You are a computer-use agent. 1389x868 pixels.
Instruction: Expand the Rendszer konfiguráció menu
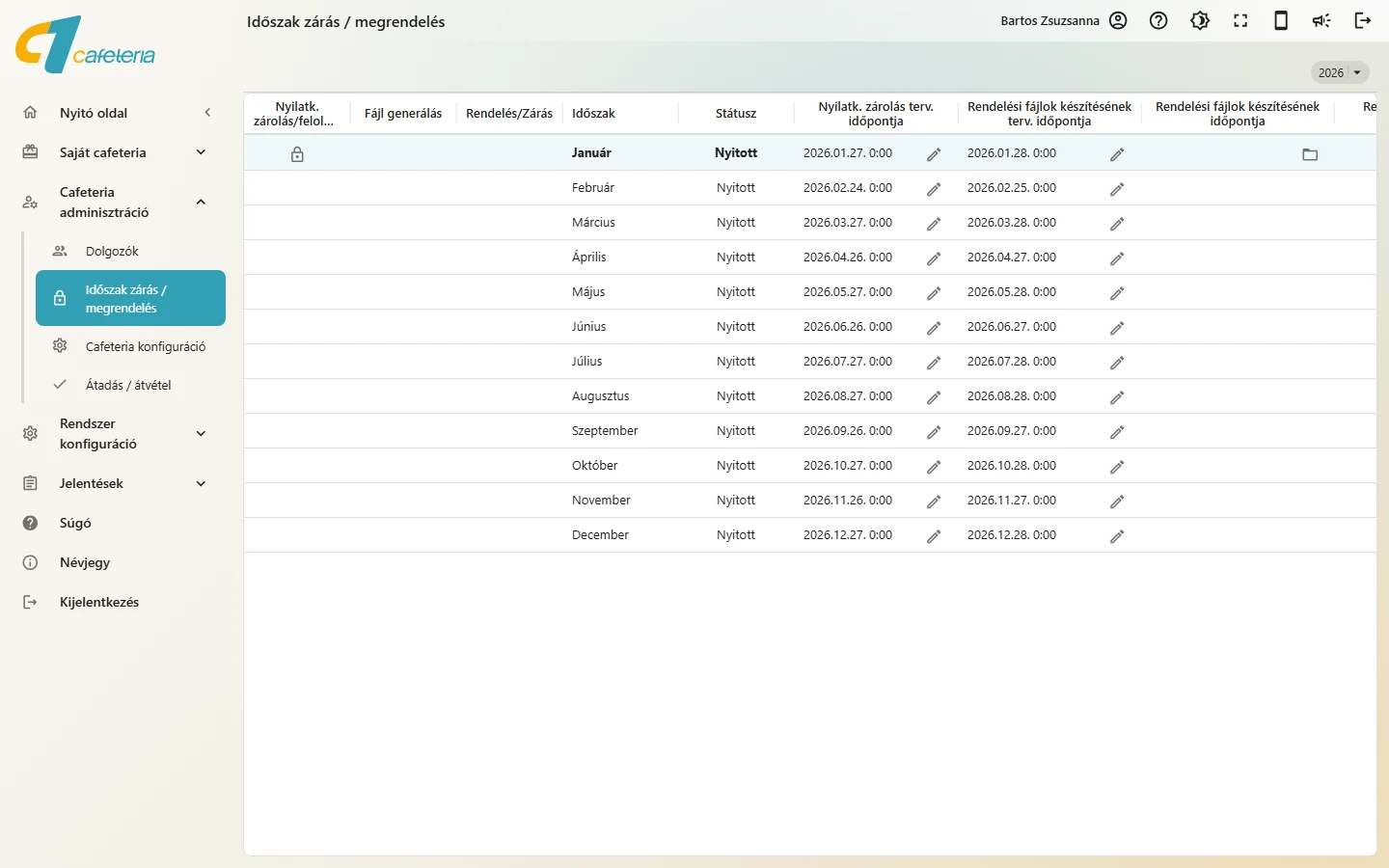point(201,434)
